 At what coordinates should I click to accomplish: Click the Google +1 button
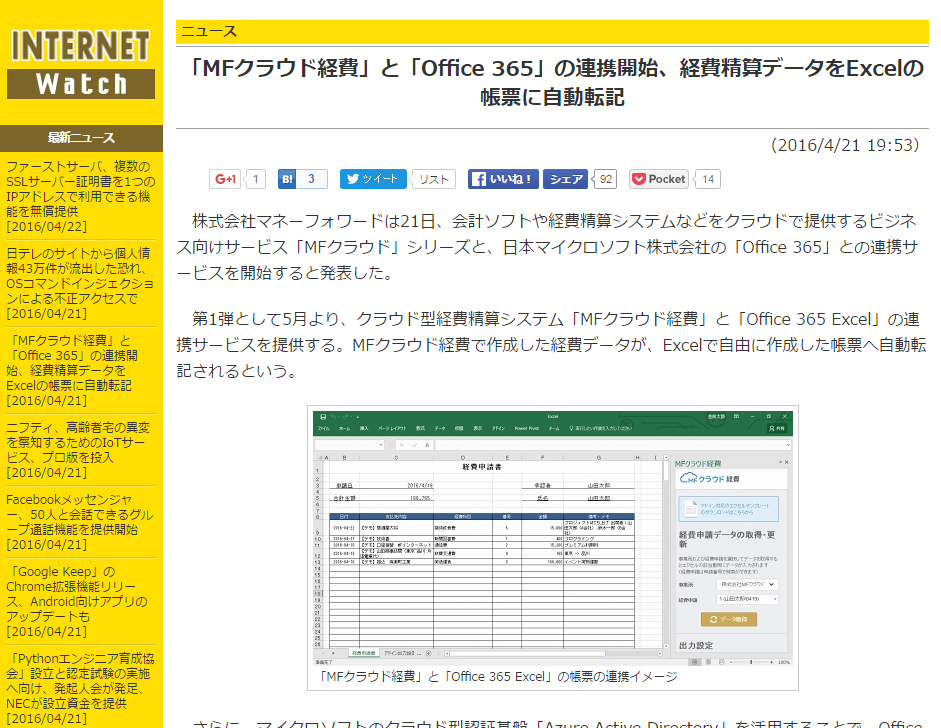[225, 179]
